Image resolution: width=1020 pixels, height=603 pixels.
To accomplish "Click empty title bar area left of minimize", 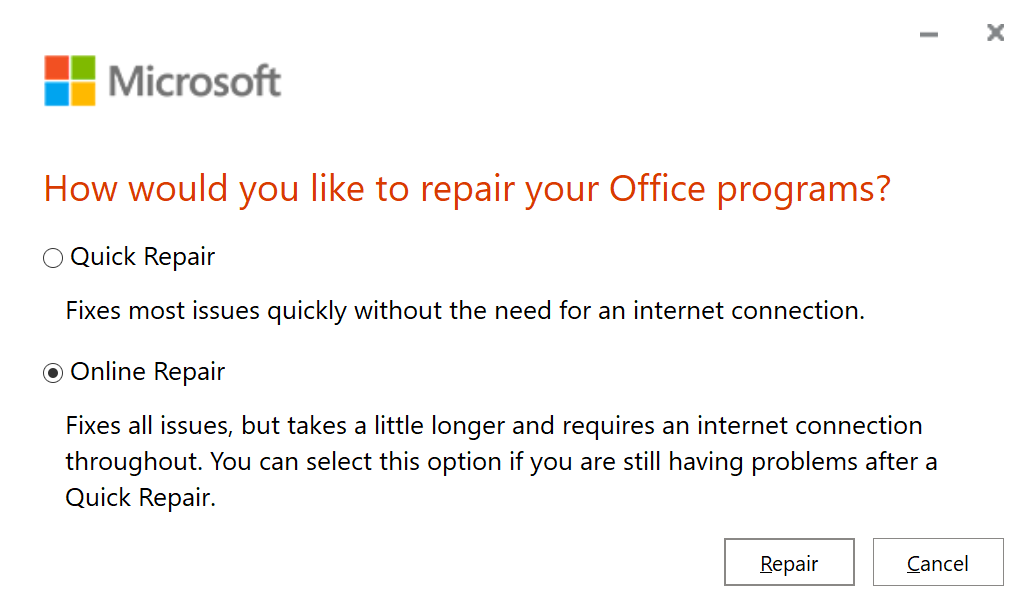I will (600, 30).
